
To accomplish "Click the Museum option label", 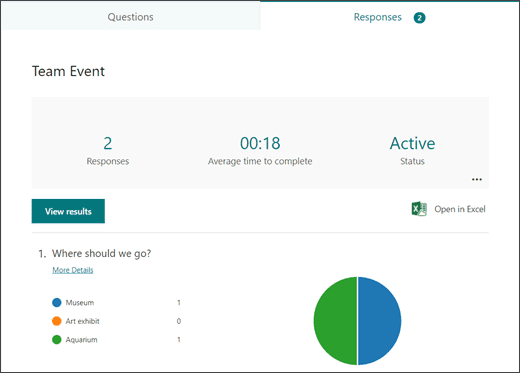I will point(80,303).
